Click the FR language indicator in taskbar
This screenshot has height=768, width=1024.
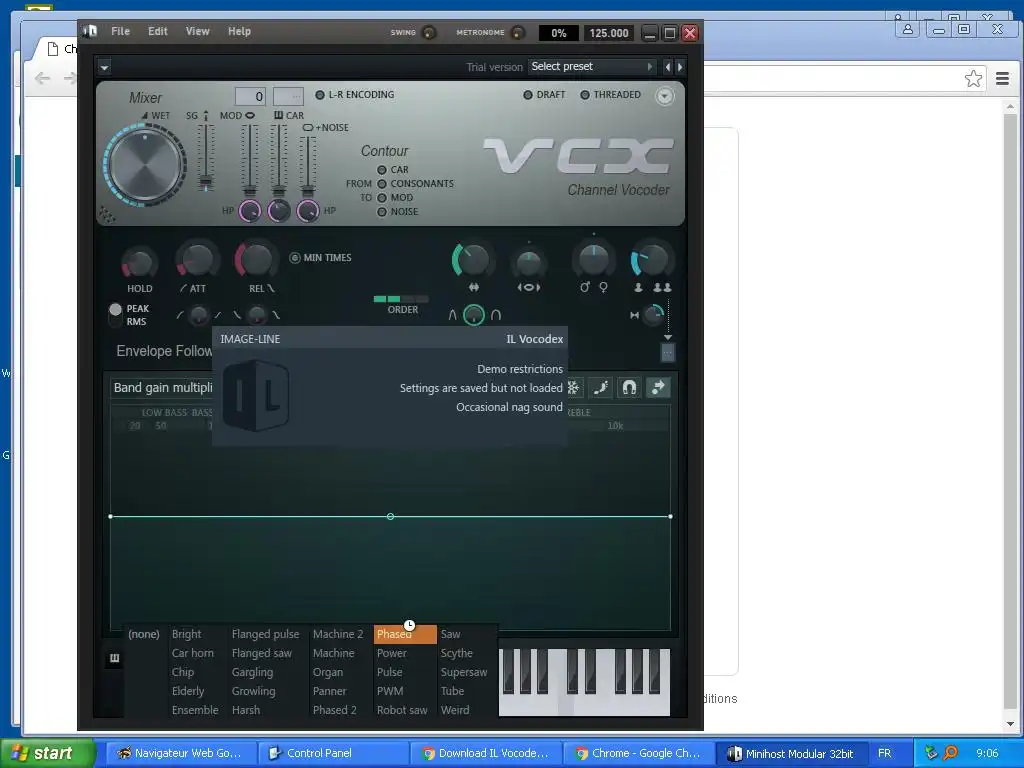(x=884, y=753)
